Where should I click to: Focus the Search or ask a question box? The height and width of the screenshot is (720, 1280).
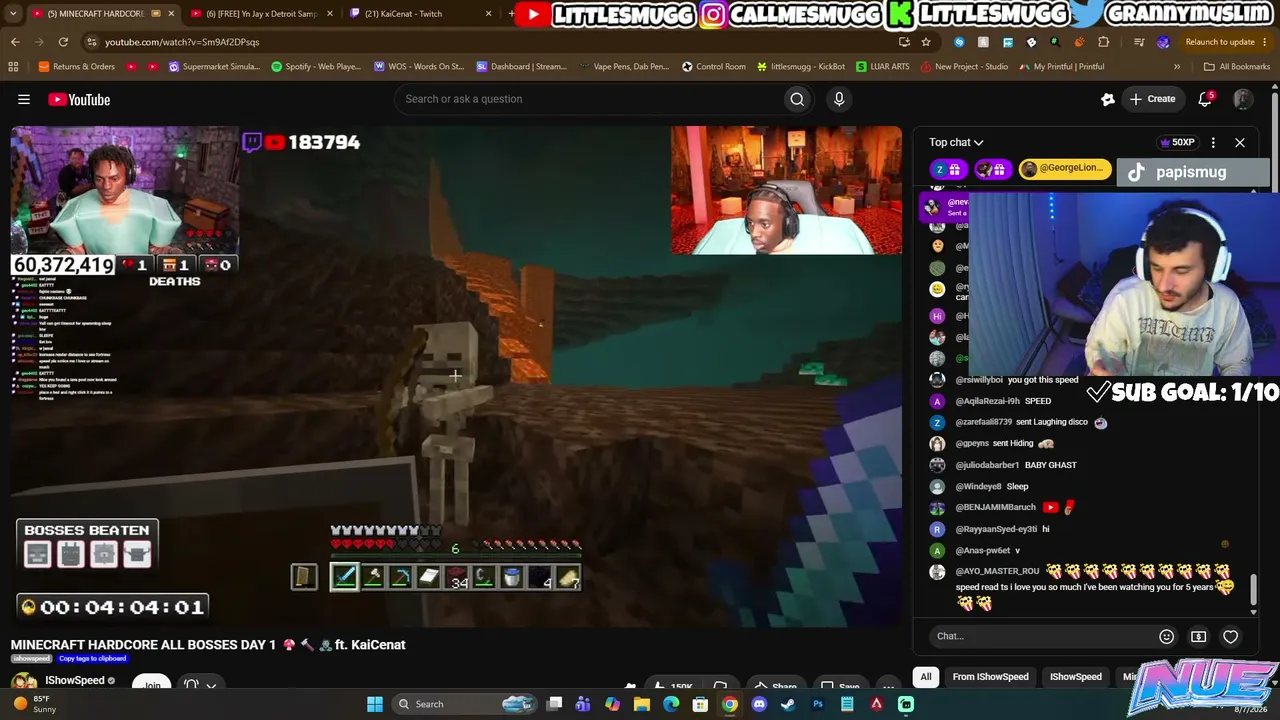pos(590,99)
